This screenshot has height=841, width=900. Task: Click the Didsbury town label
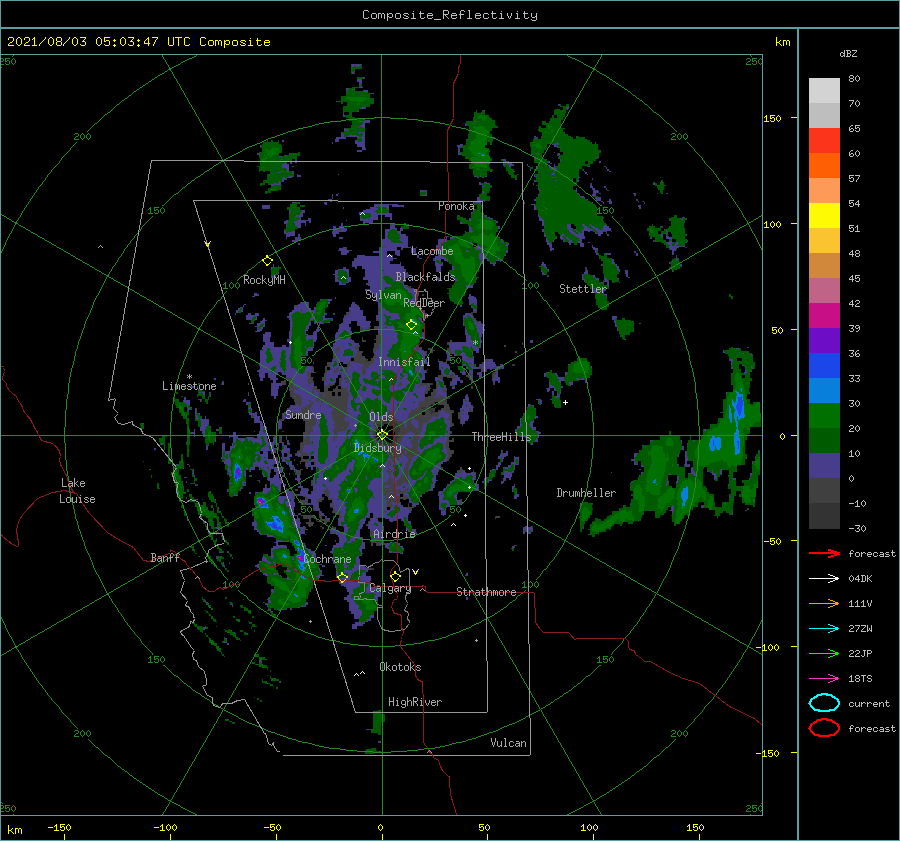[x=377, y=448]
